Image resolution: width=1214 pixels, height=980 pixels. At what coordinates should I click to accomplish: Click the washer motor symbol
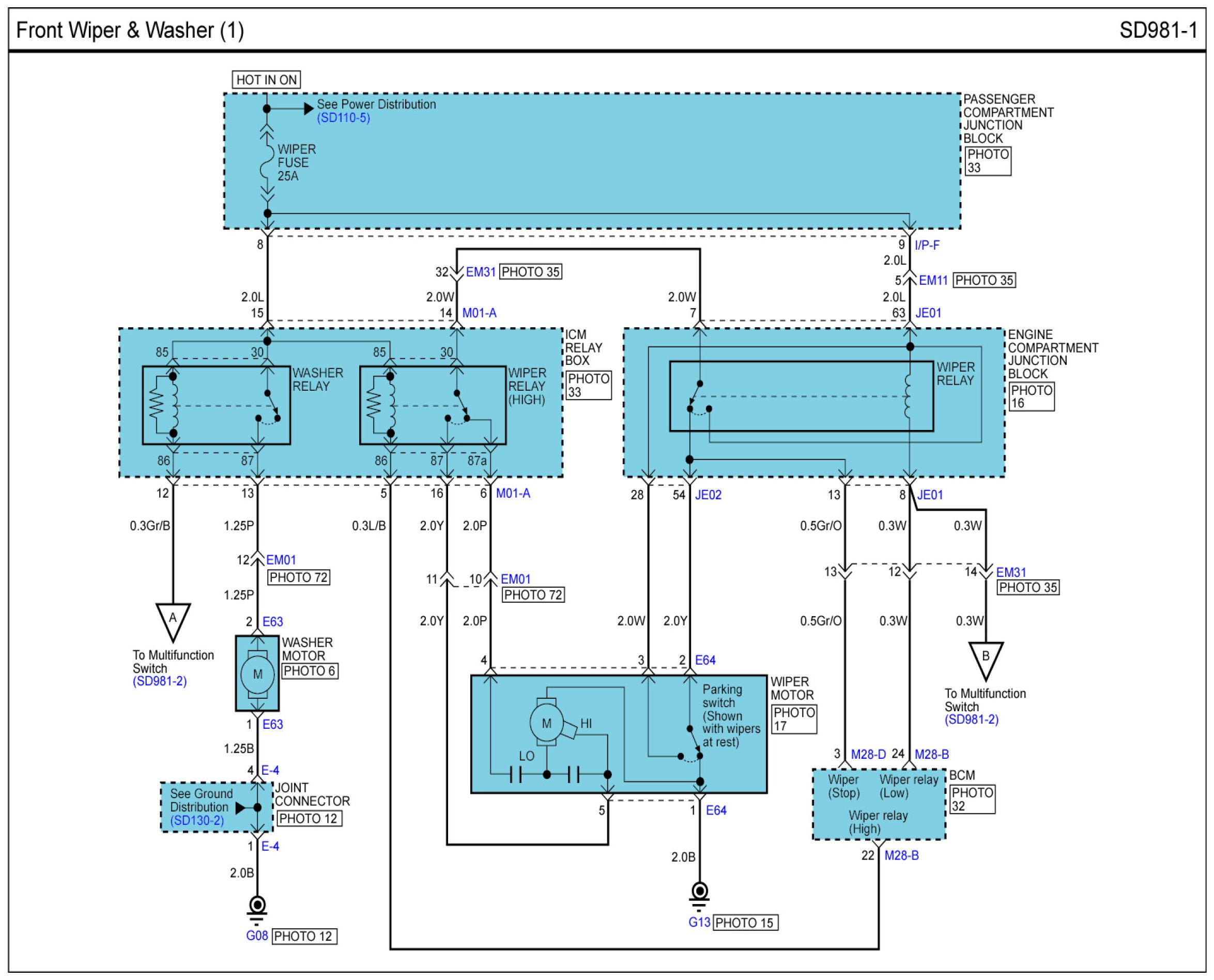[257, 673]
